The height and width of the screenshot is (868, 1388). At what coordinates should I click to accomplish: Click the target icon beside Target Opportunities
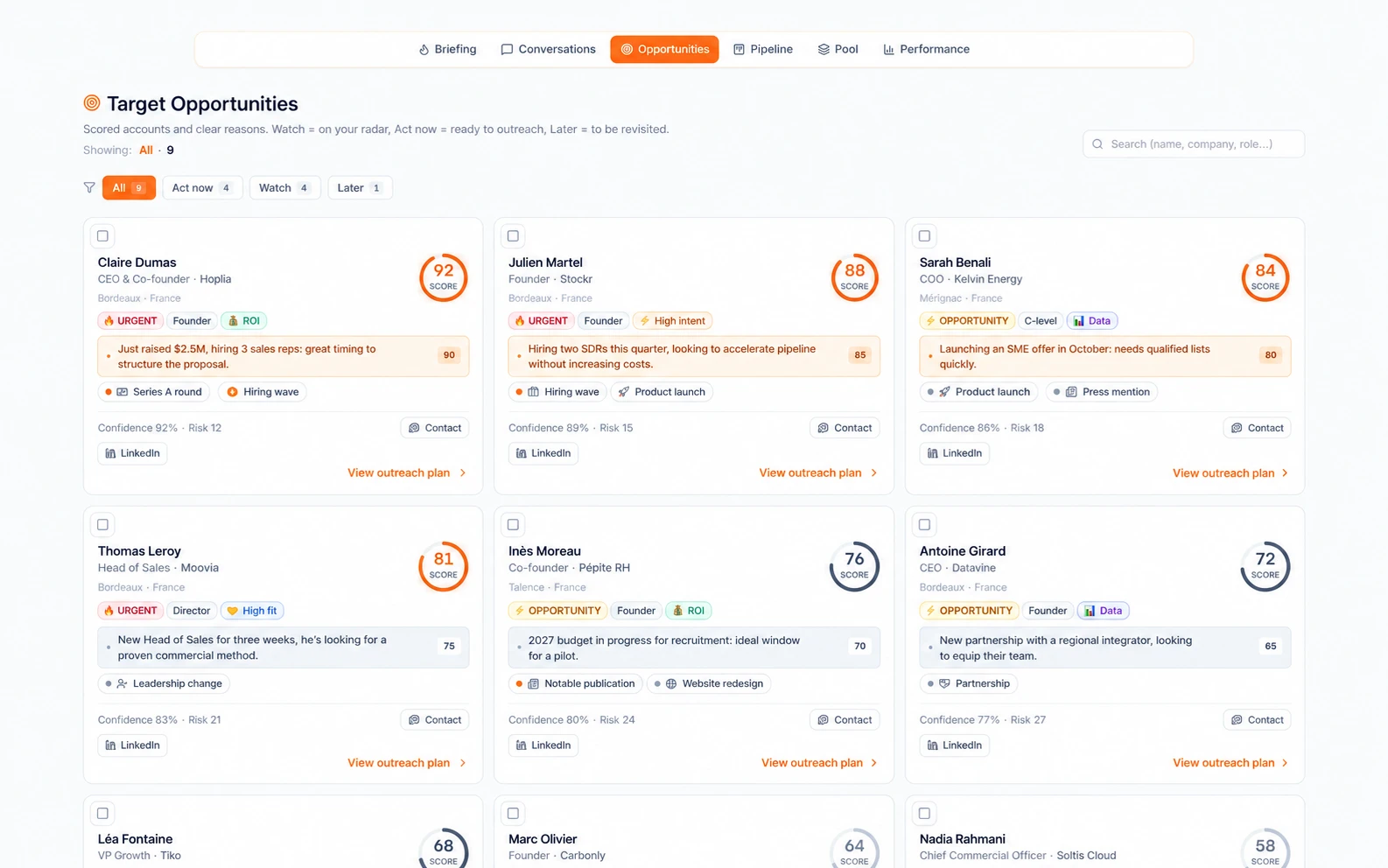point(92,103)
